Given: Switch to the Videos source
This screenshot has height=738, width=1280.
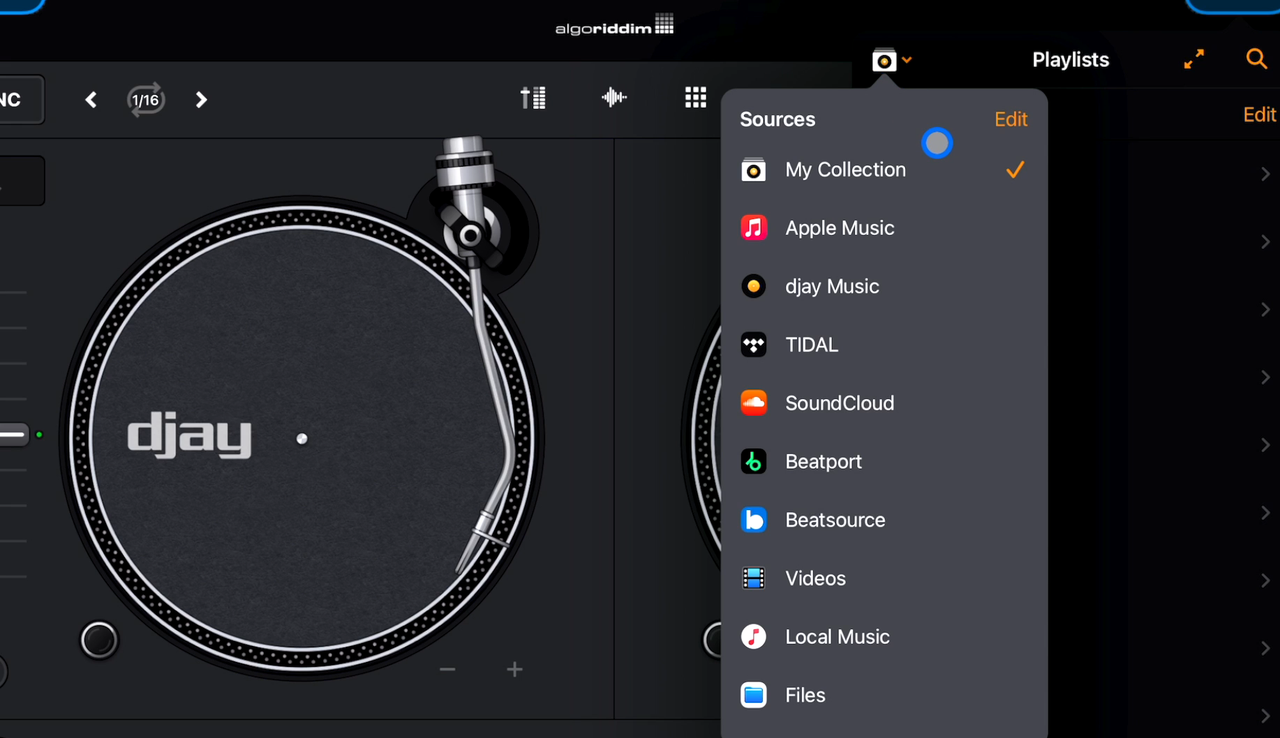Looking at the screenshot, I should 815,577.
